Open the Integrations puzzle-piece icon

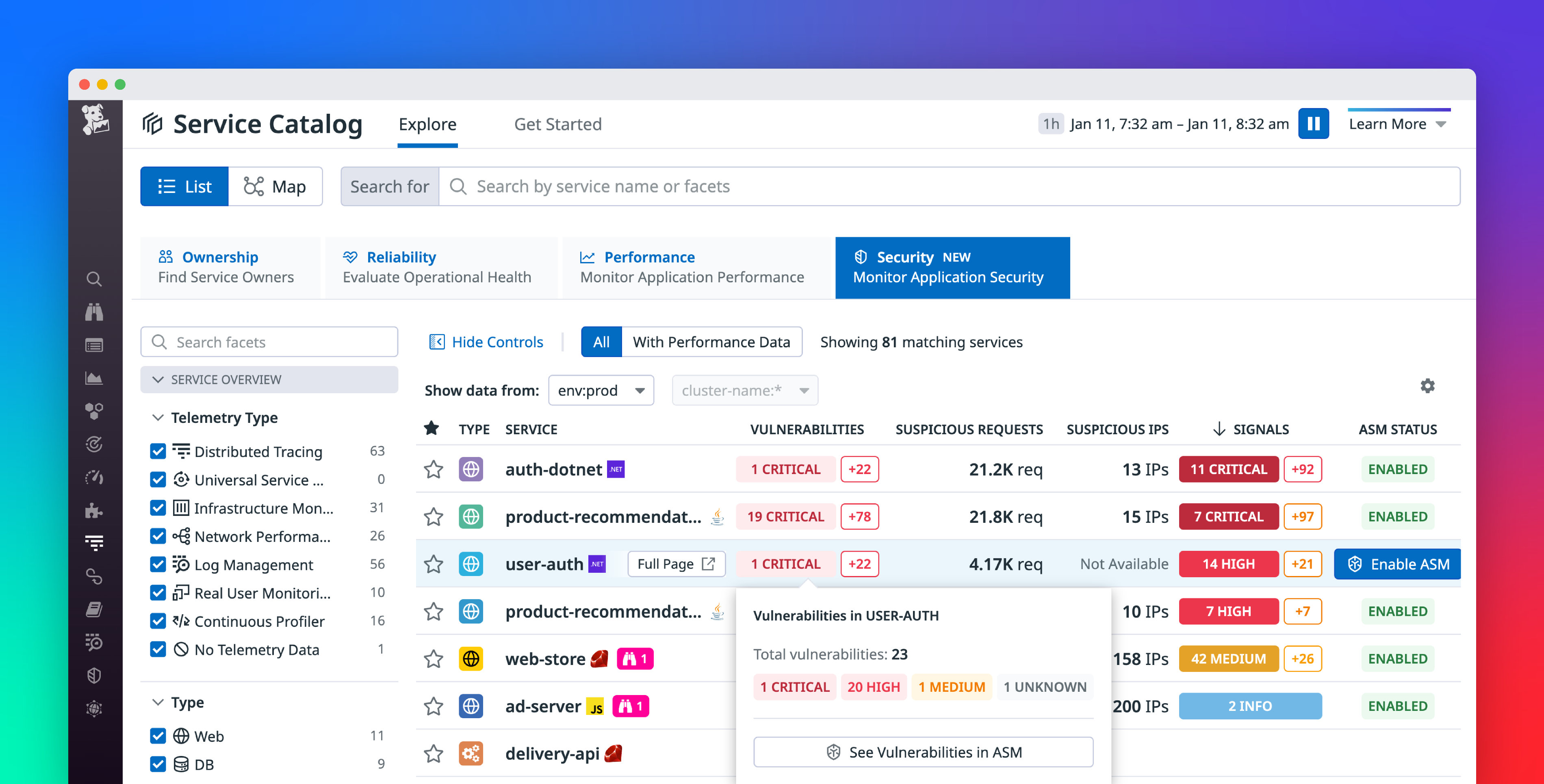coord(94,511)
